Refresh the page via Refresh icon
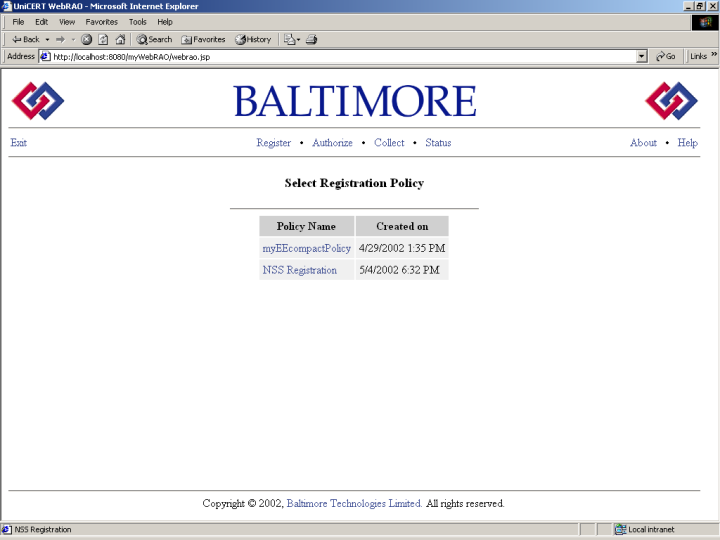This screenshot has height=540, width=720. pyautogui.click(x=103, y=39)
